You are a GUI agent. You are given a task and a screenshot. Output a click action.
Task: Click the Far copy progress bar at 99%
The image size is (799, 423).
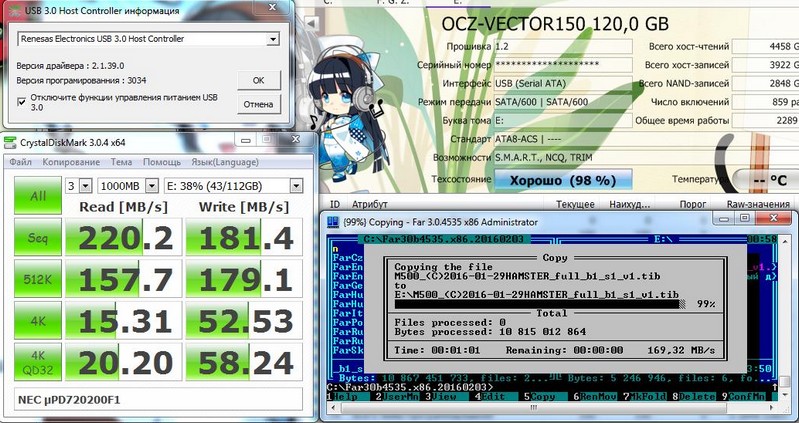point(540,304)
